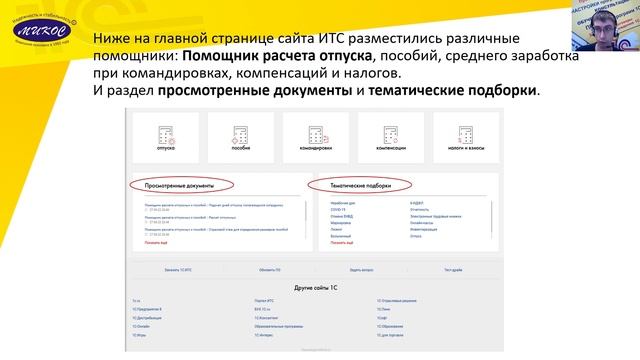Open viewed document Расчет отпускных
Image resolution: width=640 pixels, height=360 pixels.
pos(190,218)
